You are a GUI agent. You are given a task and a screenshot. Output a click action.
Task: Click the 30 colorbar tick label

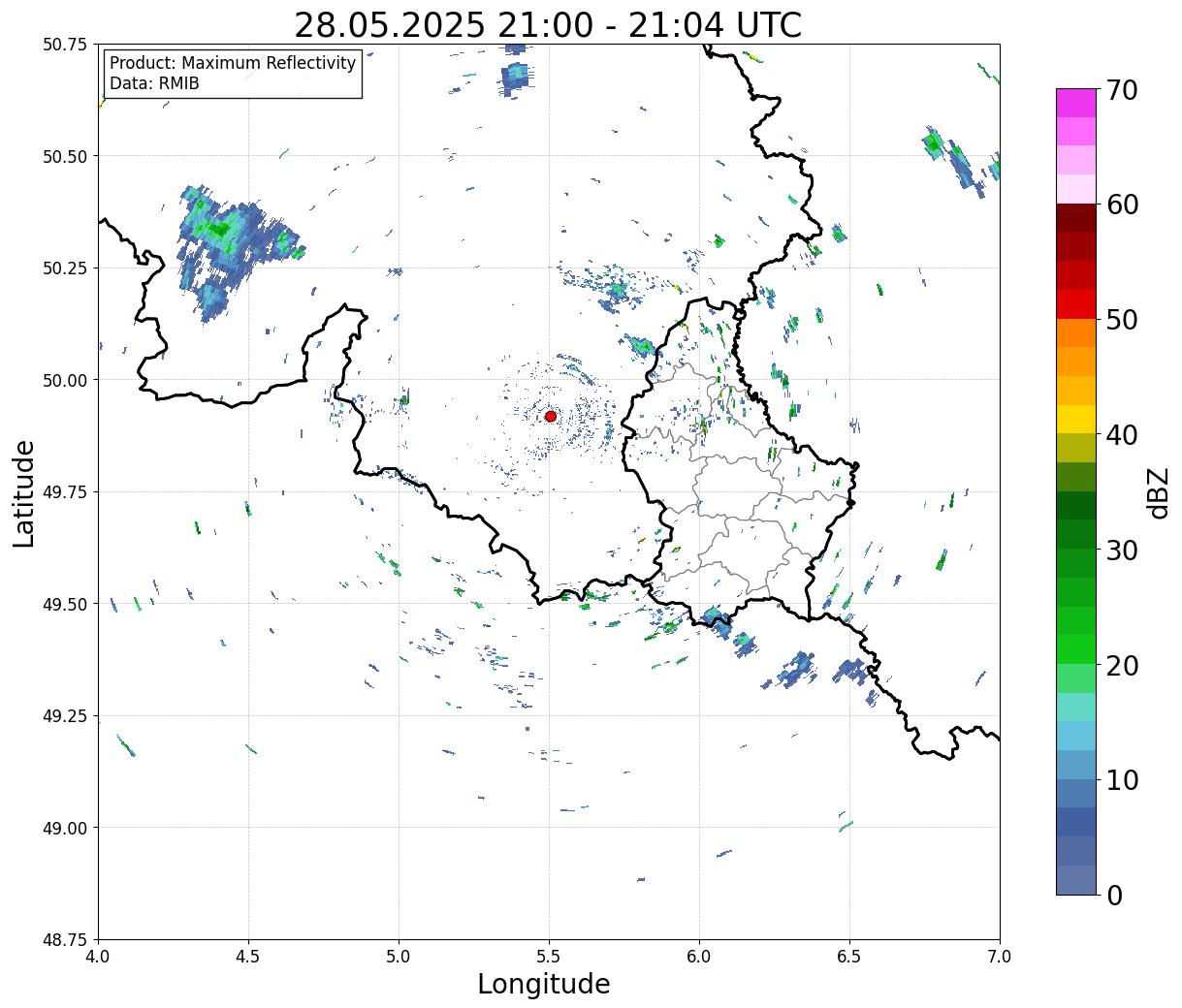coord(1122,550)
